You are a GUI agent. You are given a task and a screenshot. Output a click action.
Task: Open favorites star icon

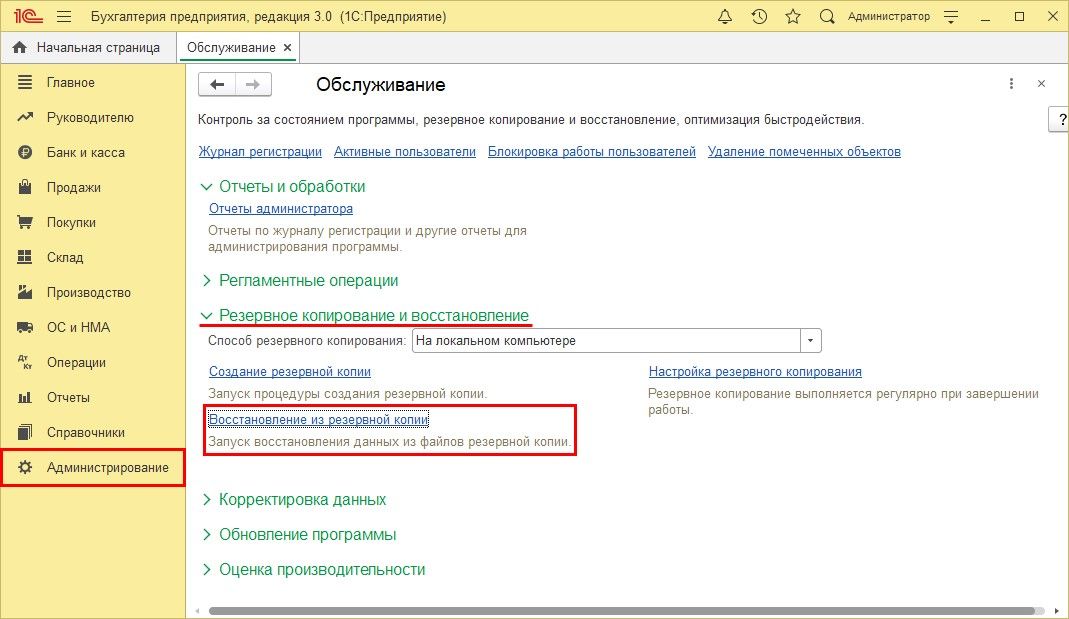[793, 17]
